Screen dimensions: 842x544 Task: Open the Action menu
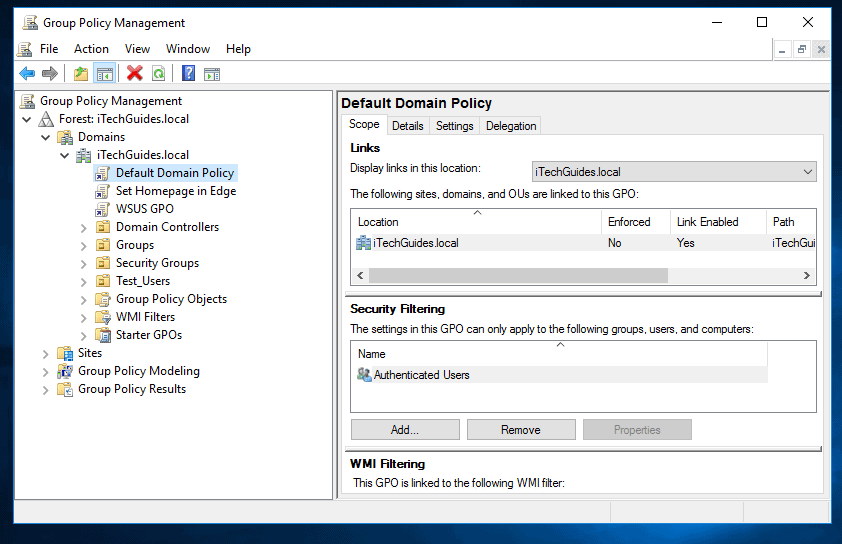[91, 49]
